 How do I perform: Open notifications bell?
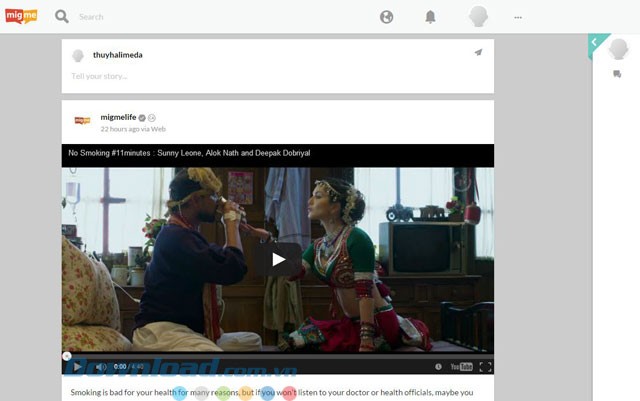pos(430,17)
